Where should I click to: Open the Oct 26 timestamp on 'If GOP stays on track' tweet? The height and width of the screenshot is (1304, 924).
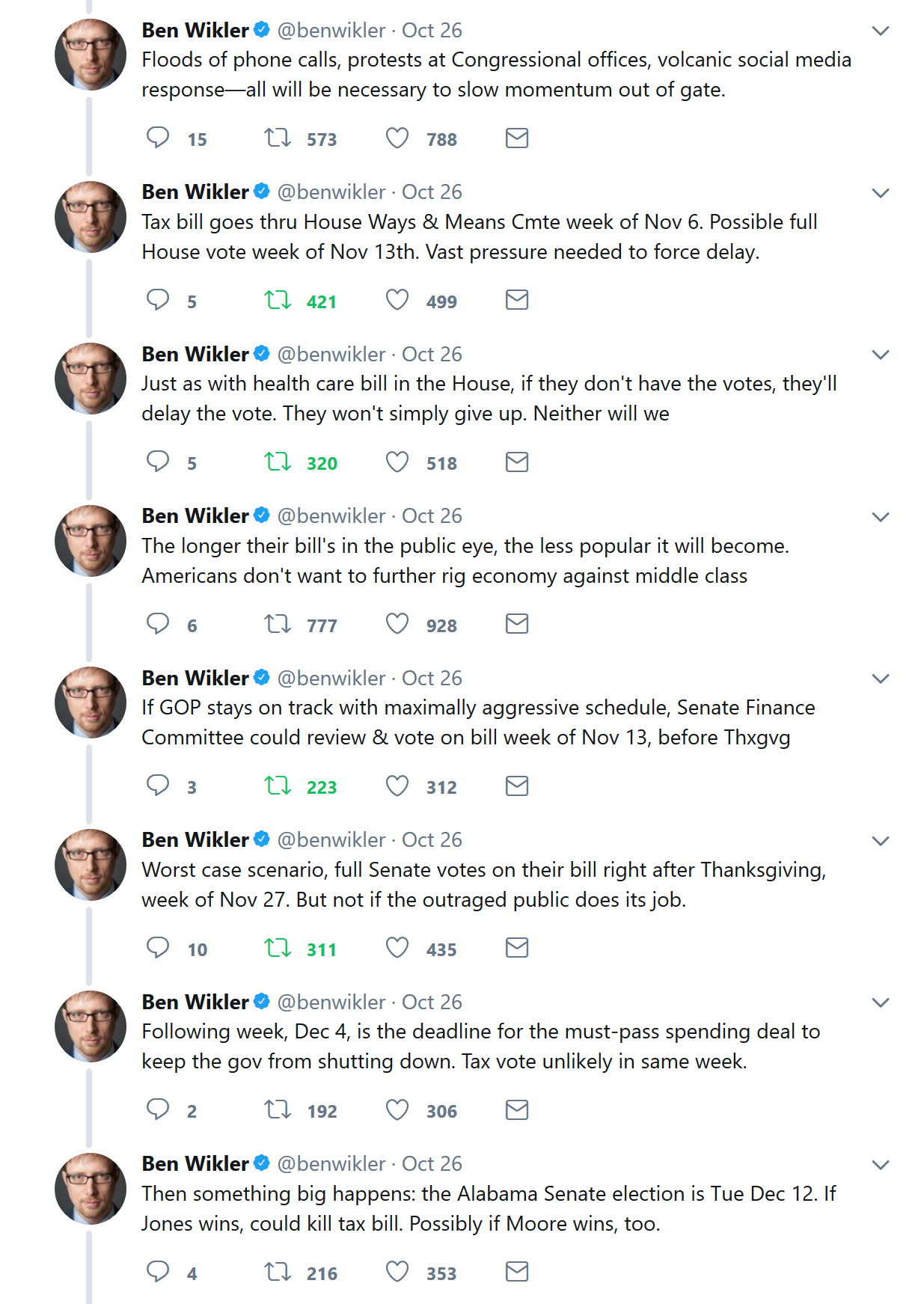pyautogui.click(x=432, y=679)
